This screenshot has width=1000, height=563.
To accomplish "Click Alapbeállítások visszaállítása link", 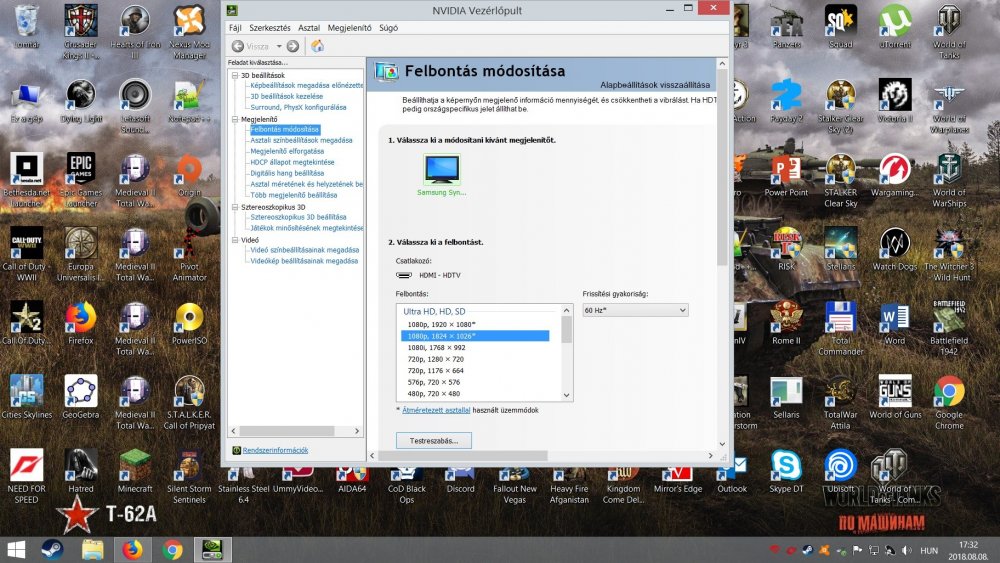I will click(x=654, y=85).
